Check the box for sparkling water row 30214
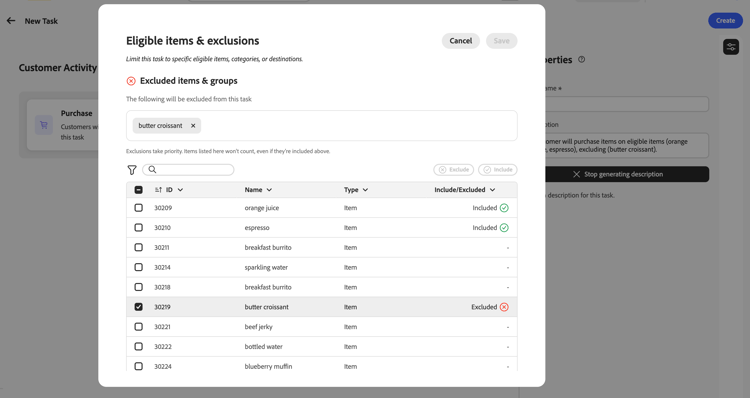Image resolution: width=750 pixels, height=398 pixels. 139,267
